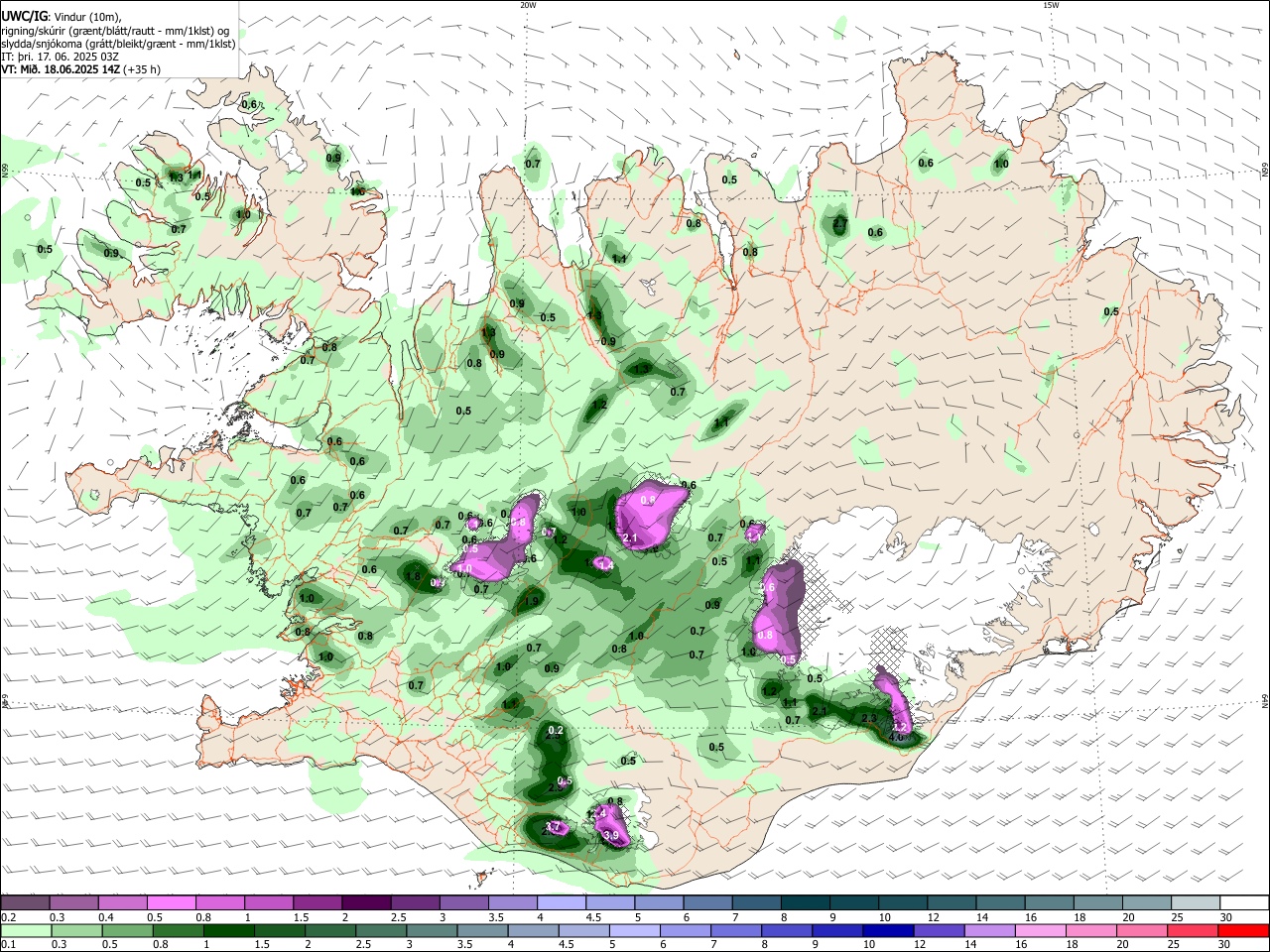
Task: Click the '15W' longitude label
Action: [1051, 5]
